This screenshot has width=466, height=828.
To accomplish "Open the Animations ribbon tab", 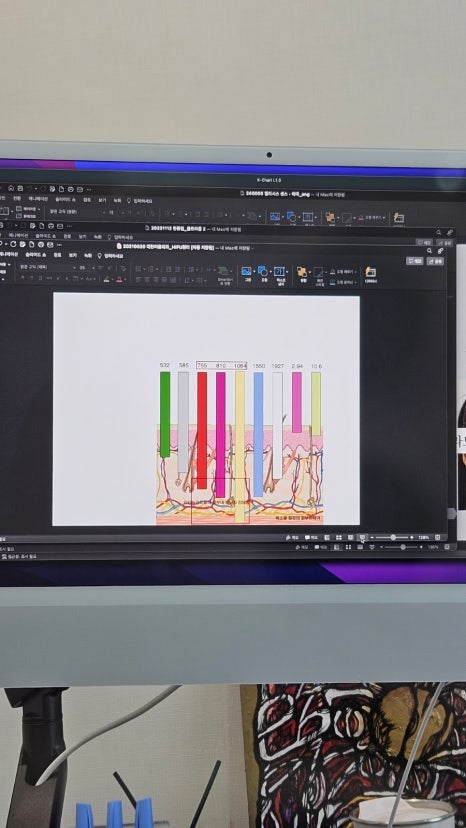I will (x=10, y=255).
